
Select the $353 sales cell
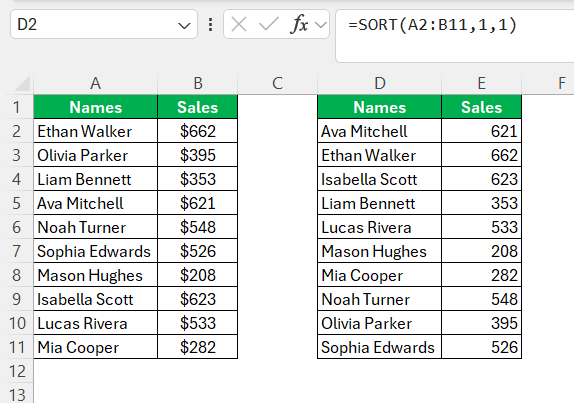(198, 179)
